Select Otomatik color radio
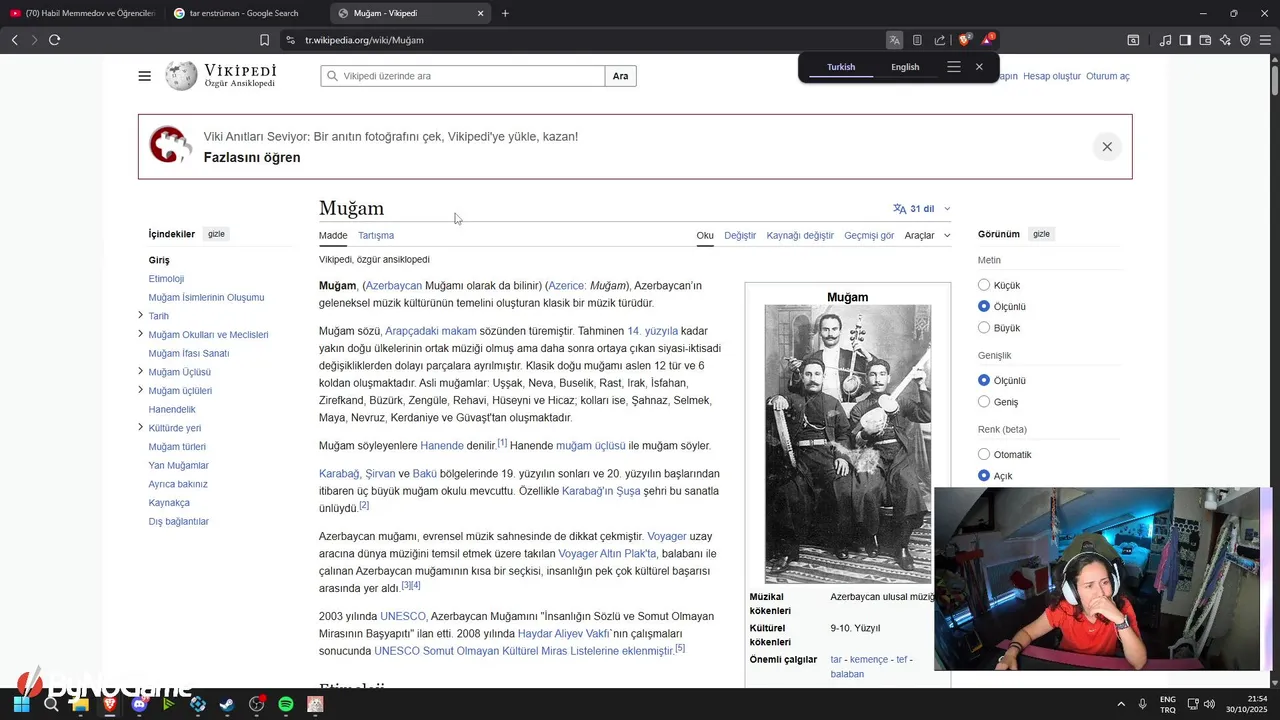This screenshot has height=720, width=1280. [x=984, y=454]
